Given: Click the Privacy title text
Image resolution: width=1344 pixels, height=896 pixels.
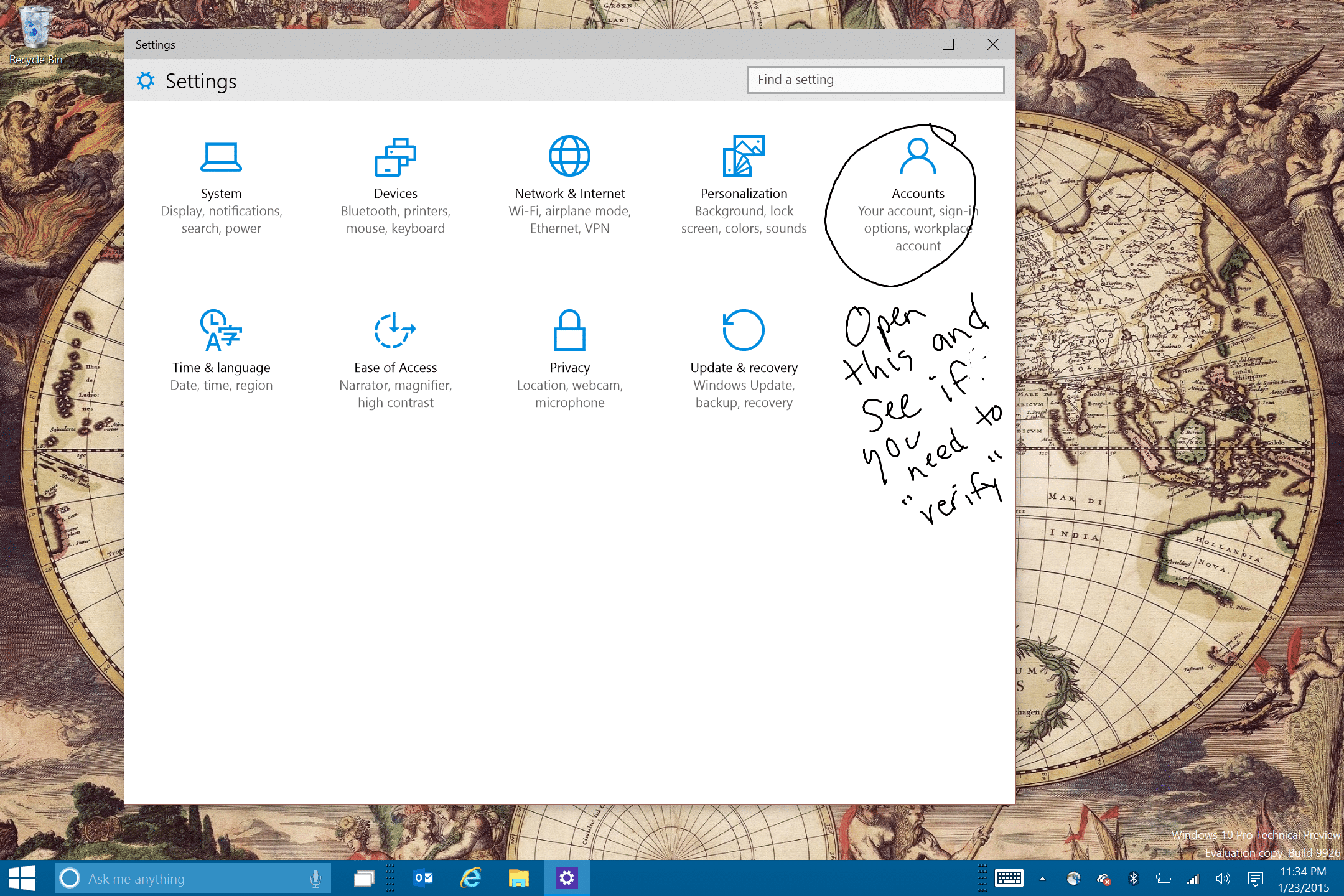Looking at the screenshot, I should 569,368.
